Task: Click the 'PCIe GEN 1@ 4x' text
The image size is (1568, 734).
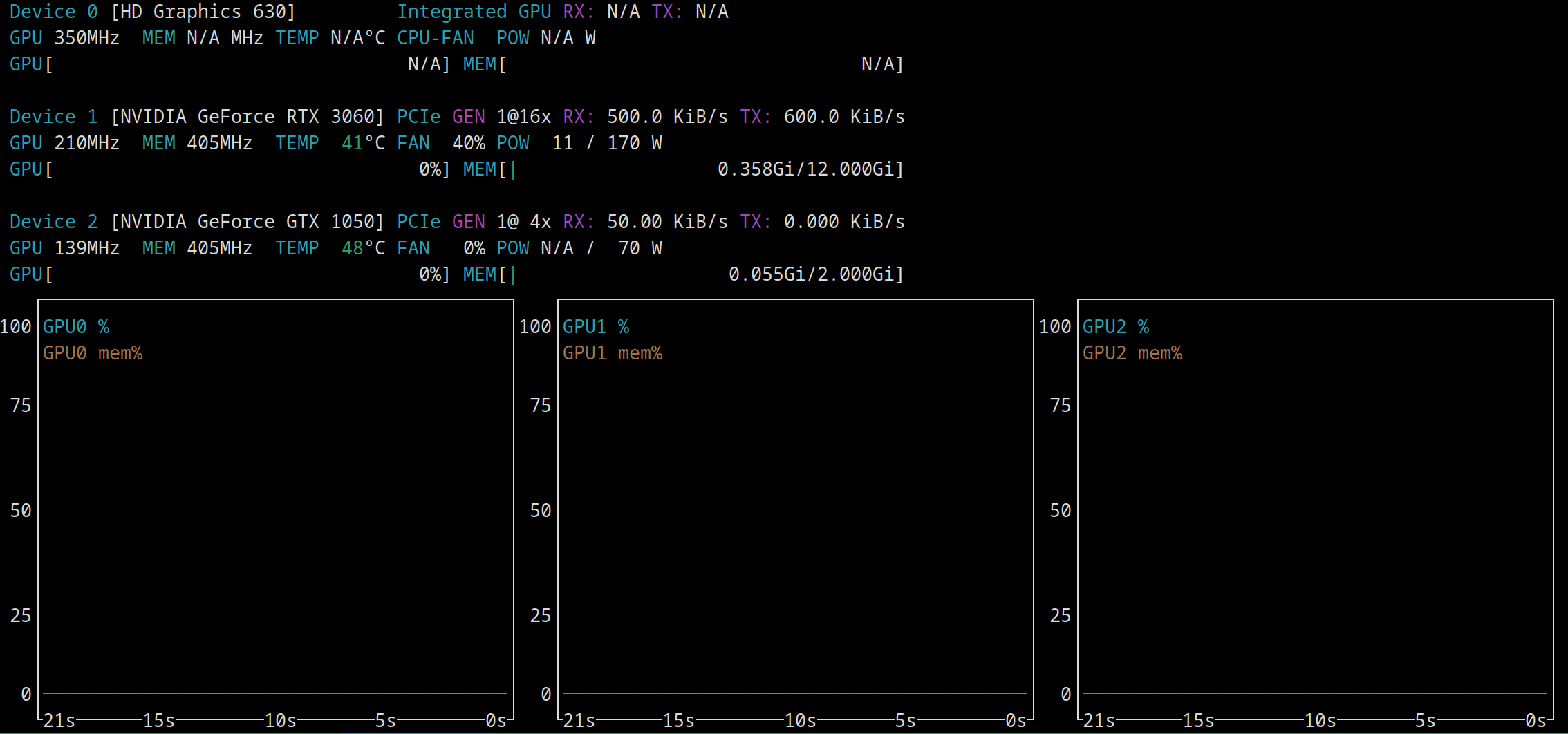Action: 474,222
